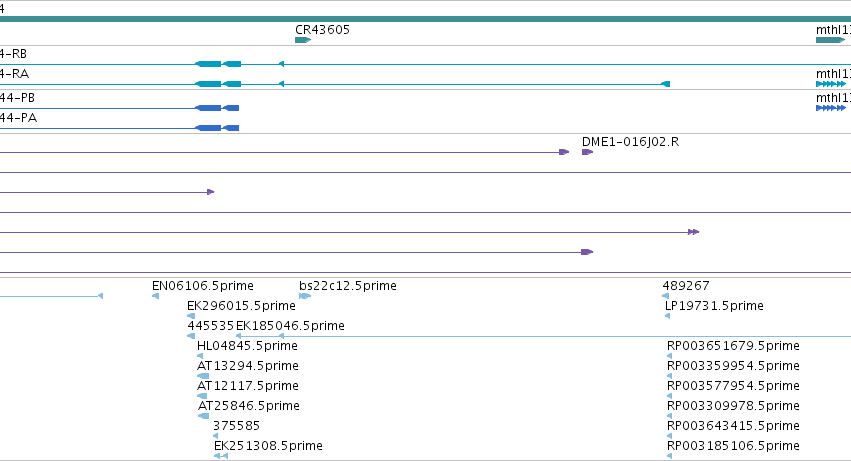Screen dimensions: 851x461
Task: Open the RP003651679.5prime label
Action: (733, 346)
